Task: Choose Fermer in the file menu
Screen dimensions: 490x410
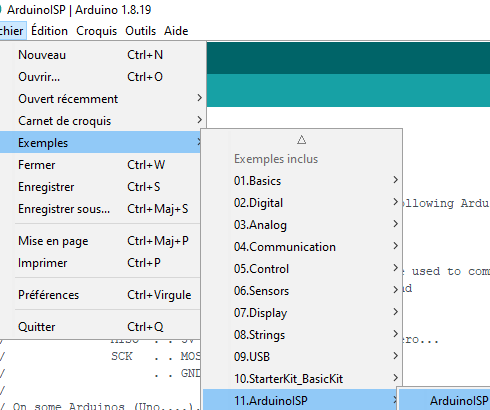Action: point(101,165)
